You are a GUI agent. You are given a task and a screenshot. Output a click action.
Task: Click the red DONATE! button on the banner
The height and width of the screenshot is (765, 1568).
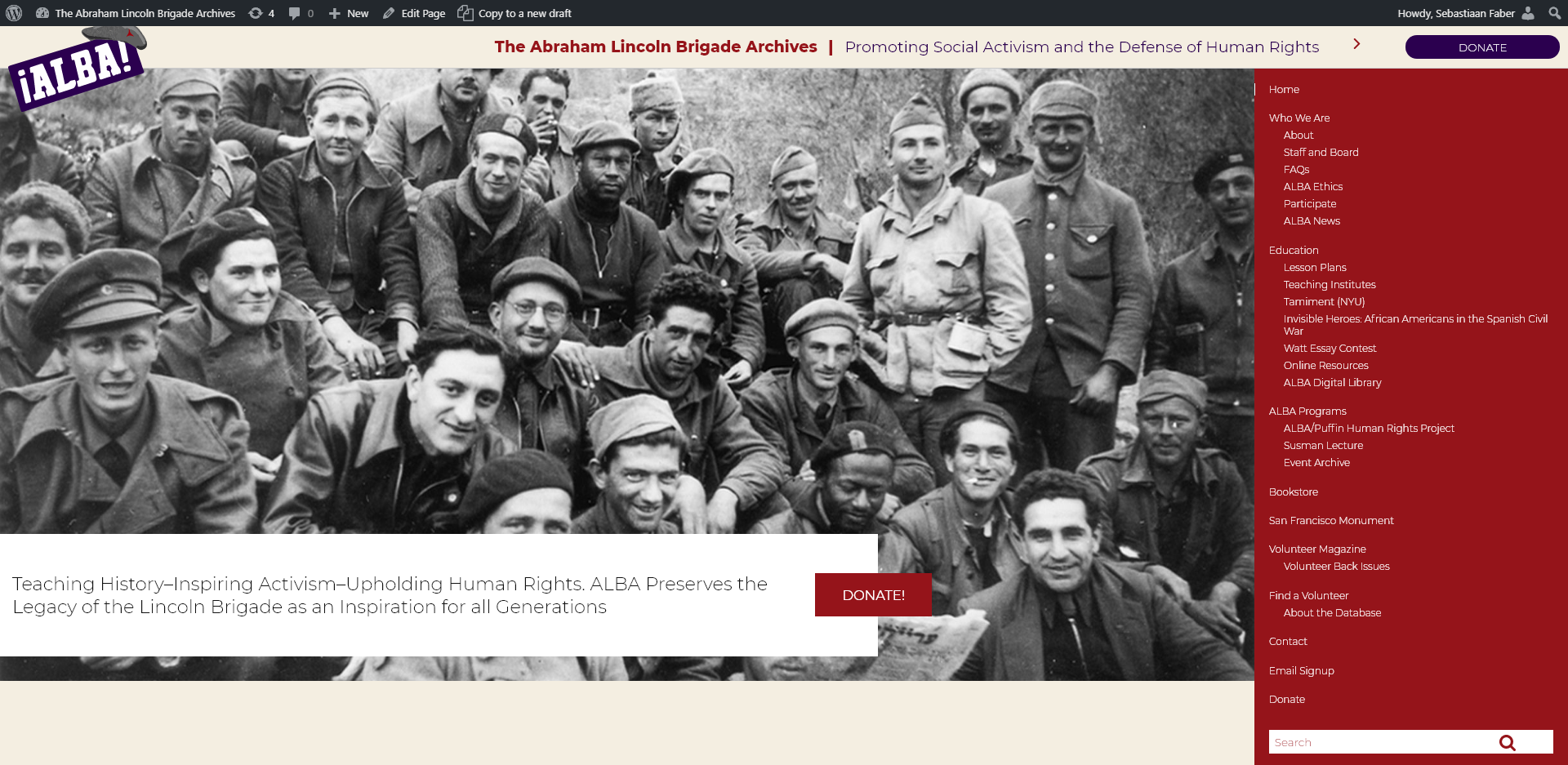pos(873,595)
